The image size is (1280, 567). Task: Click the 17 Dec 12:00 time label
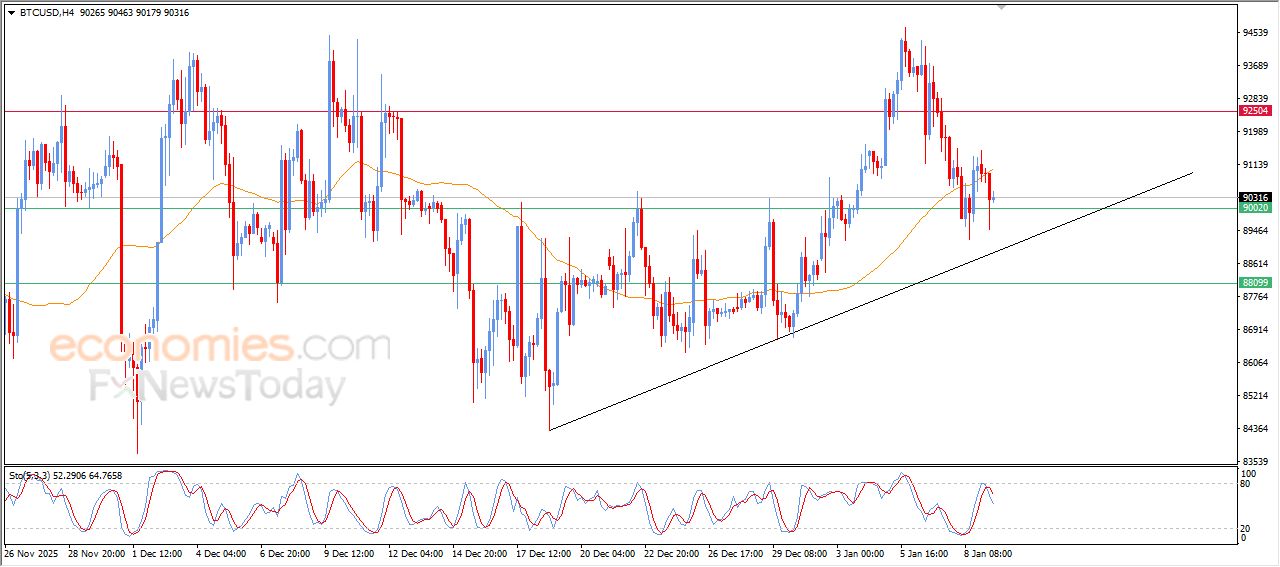546,553
